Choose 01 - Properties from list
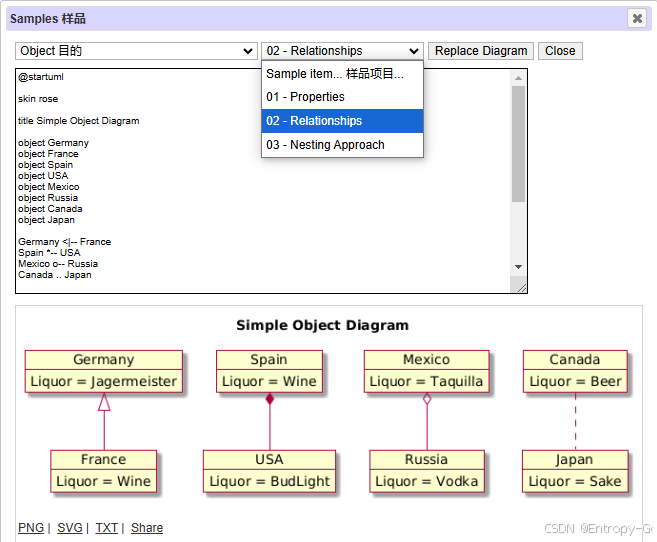Viewport: 657px width, 542px height. tap(342, 97)
